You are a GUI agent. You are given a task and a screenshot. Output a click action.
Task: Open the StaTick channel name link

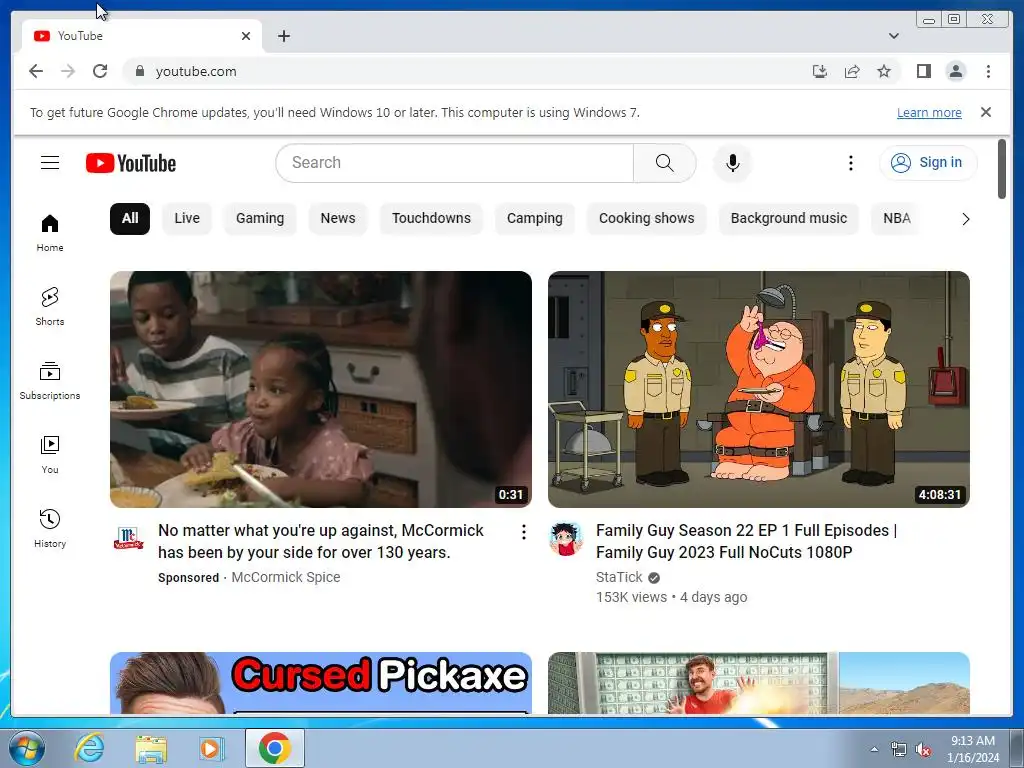619,577
